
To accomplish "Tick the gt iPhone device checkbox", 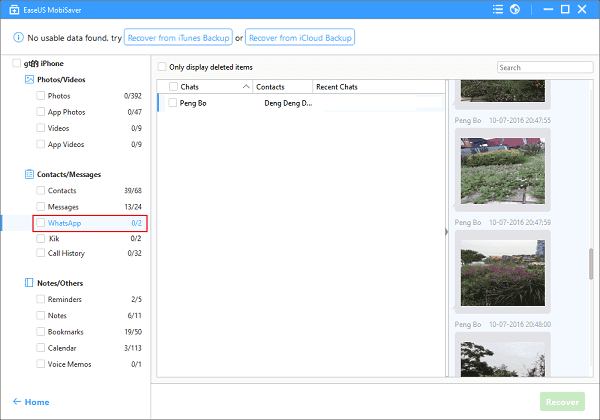I will coord(16,63).
